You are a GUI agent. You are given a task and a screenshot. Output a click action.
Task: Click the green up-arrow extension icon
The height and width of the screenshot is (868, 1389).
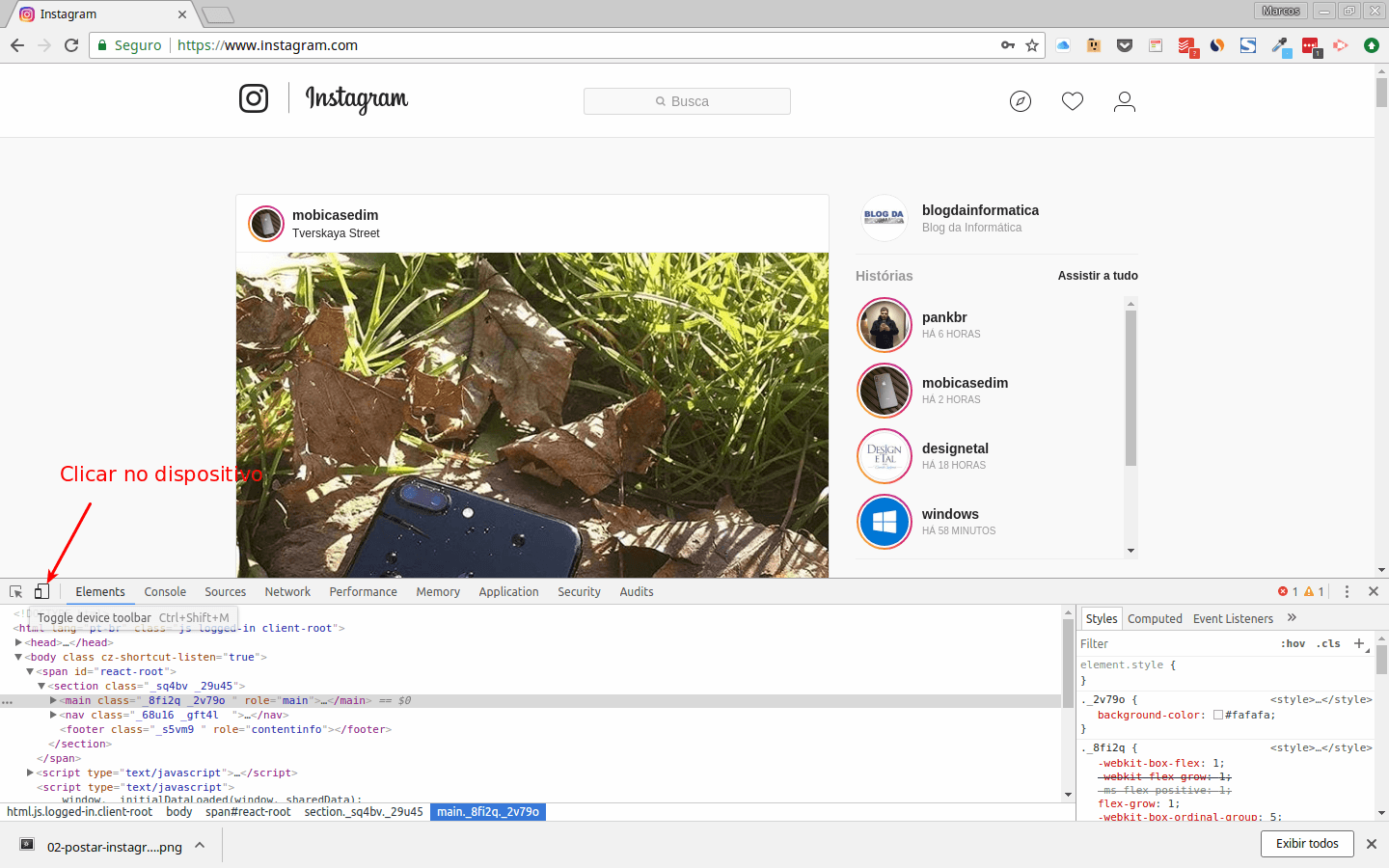pos(1372,45)
